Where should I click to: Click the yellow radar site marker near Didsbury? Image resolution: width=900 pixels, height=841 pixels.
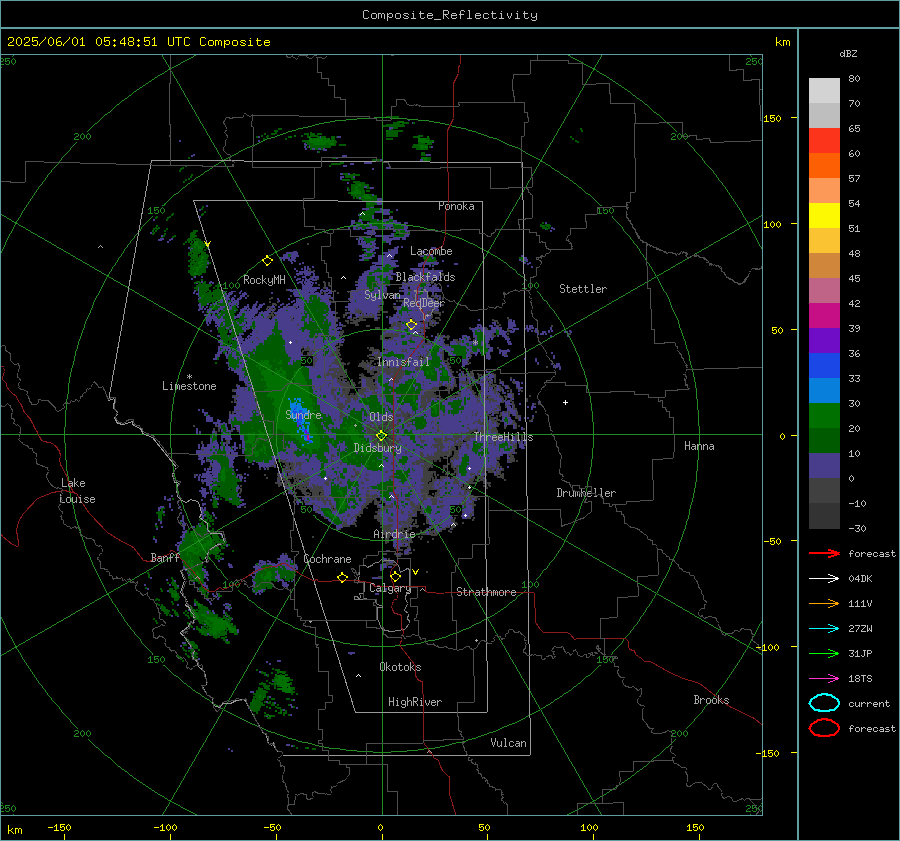pos(381,436)
